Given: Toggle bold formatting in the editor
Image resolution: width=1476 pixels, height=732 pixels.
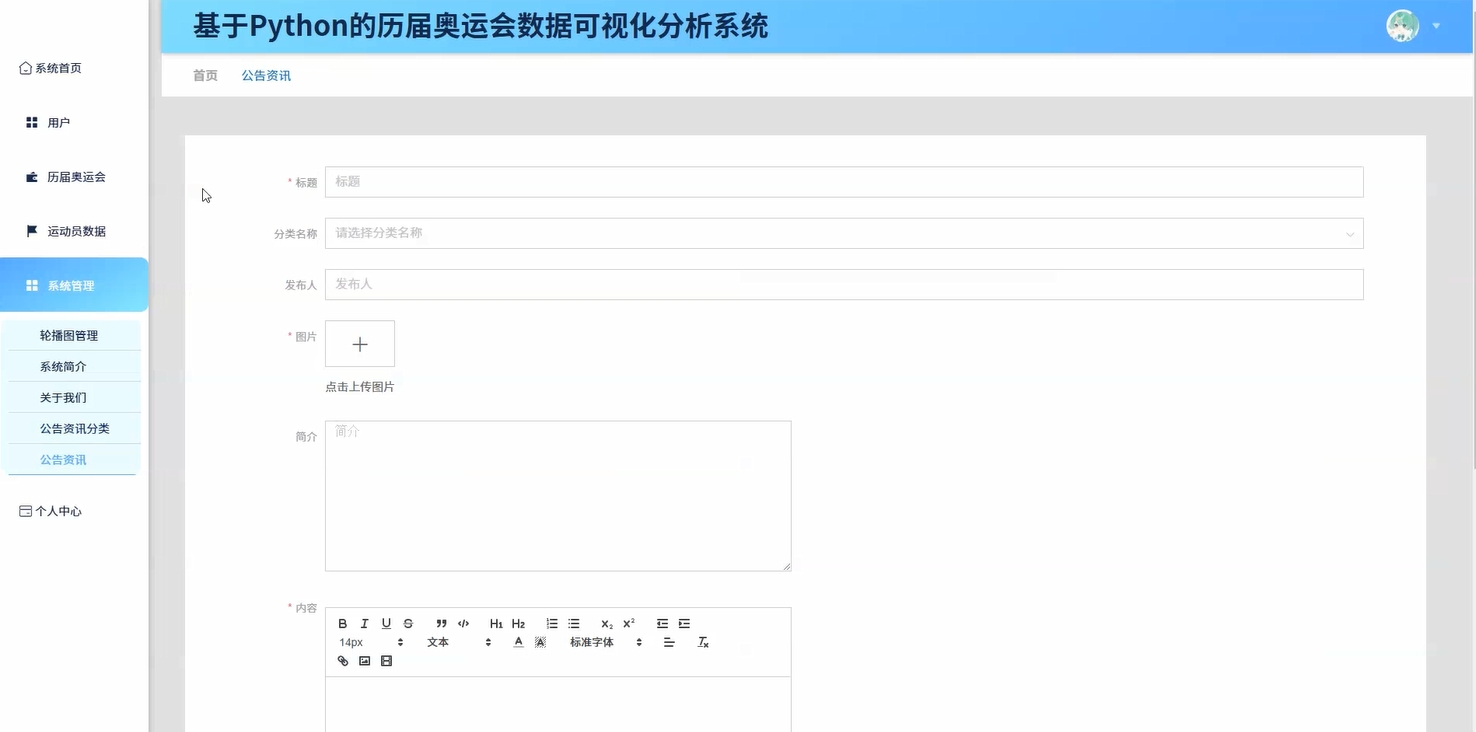Looking at the screenshot, I should pos(343,623).
